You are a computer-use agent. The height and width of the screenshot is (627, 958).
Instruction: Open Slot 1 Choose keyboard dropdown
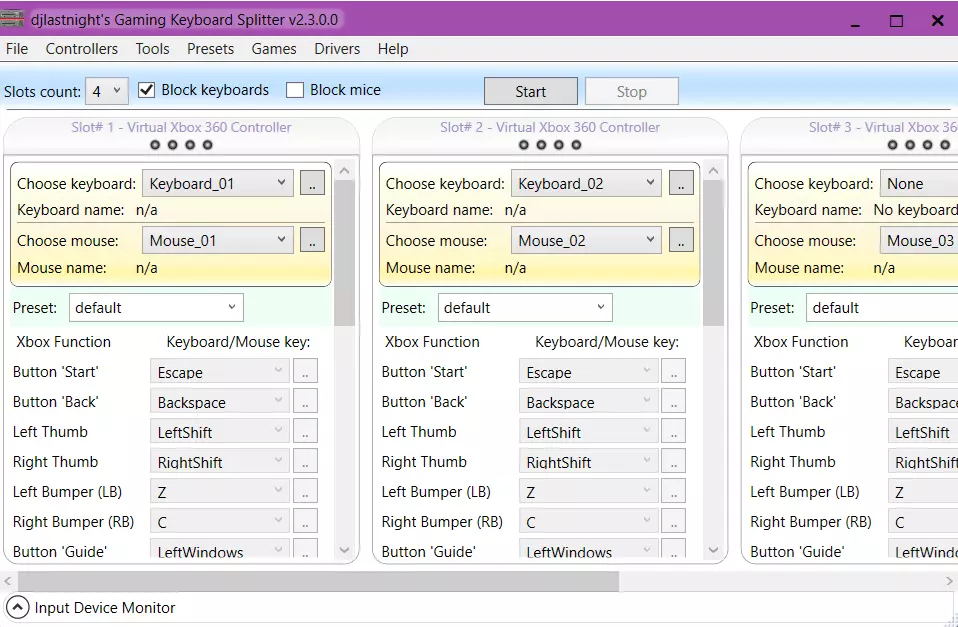218,183
